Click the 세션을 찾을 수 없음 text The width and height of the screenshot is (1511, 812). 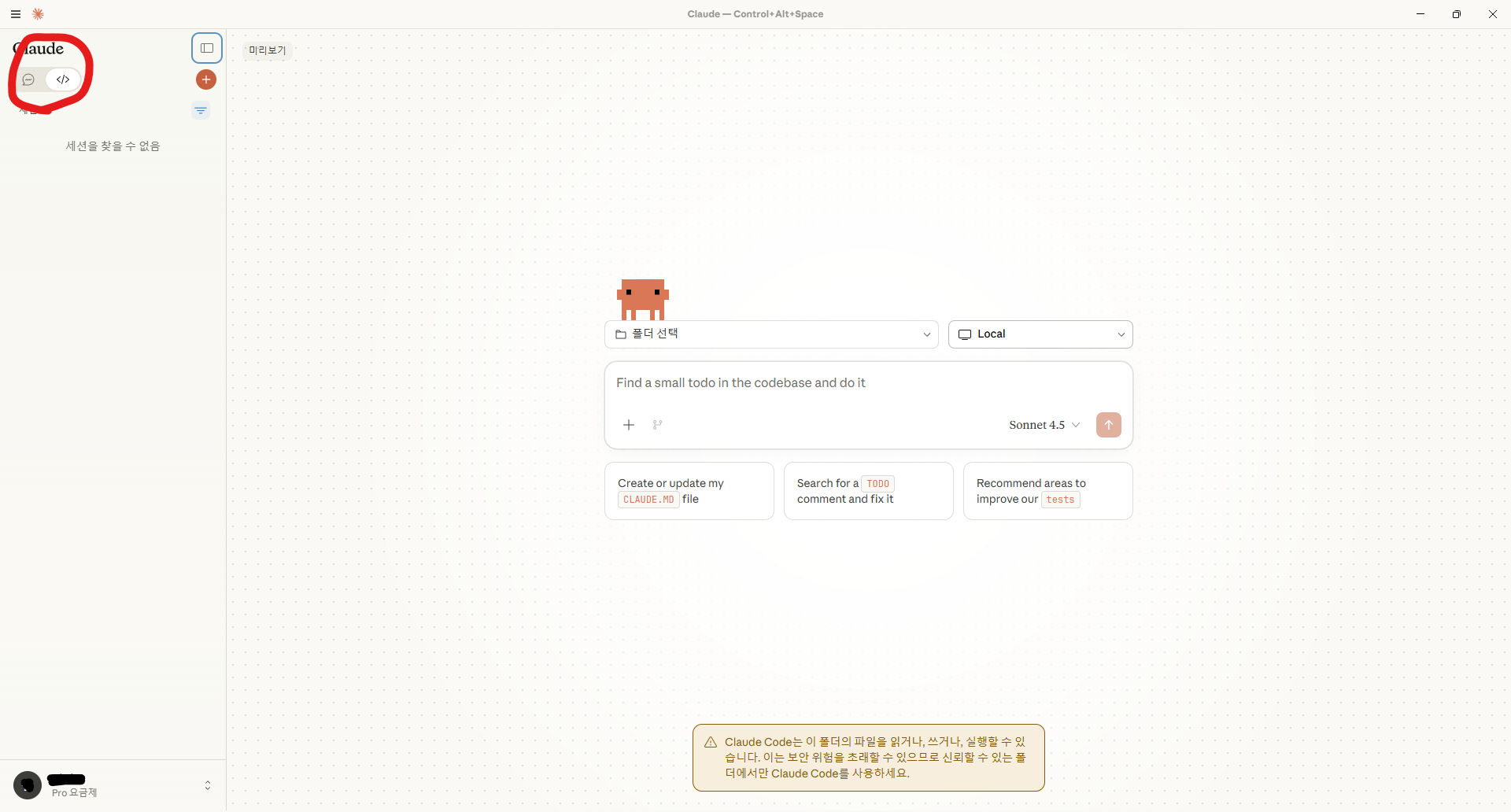[x=113, y=146]
